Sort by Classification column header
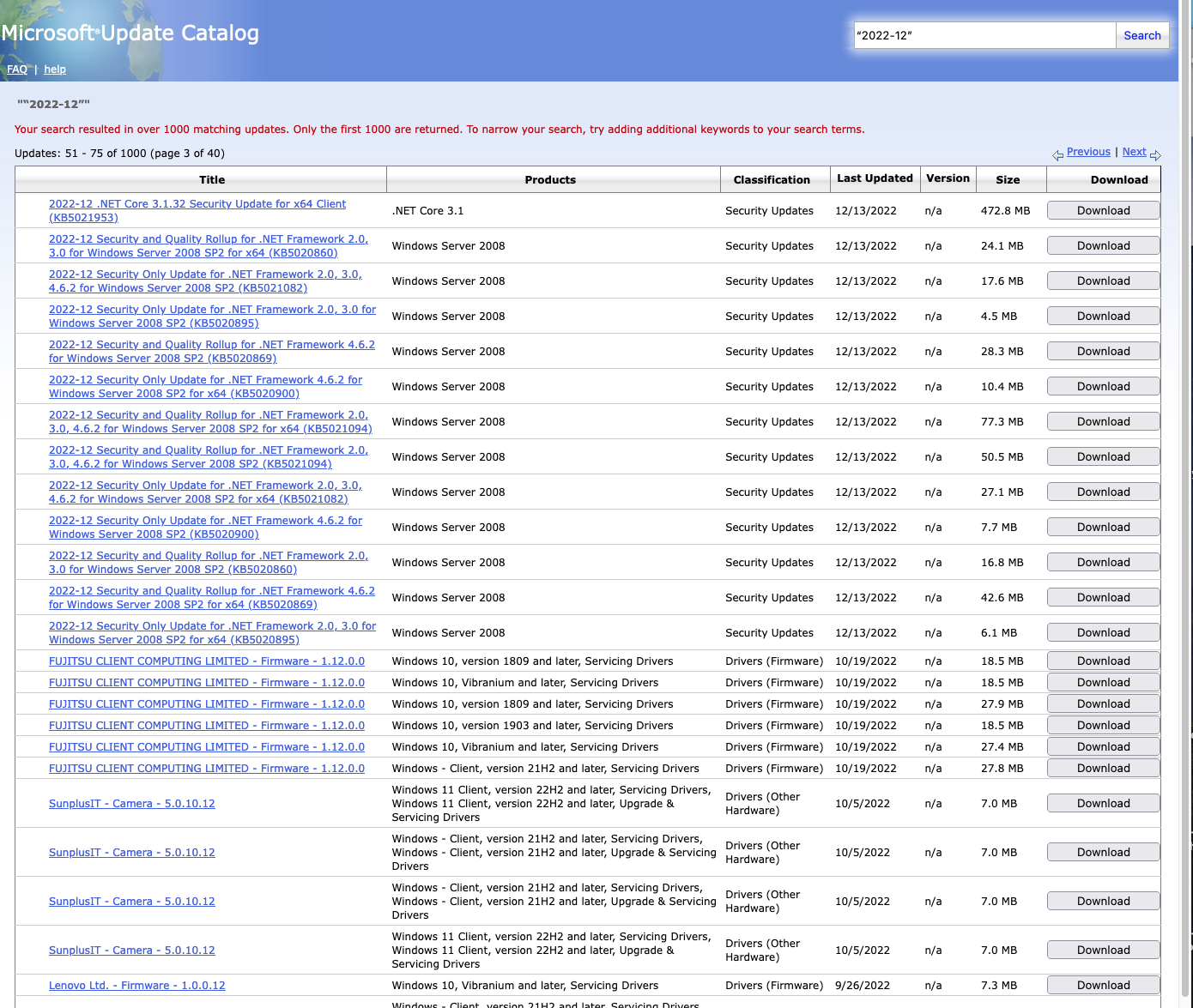Viewport: 1193px width, 1008px height. coord(772,180)
